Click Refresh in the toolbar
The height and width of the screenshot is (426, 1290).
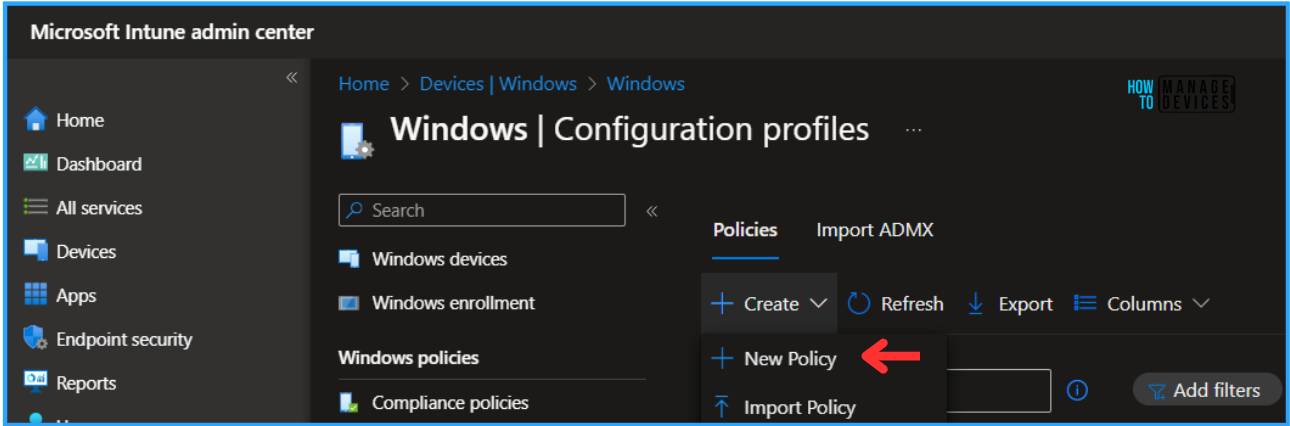(895, 304)
